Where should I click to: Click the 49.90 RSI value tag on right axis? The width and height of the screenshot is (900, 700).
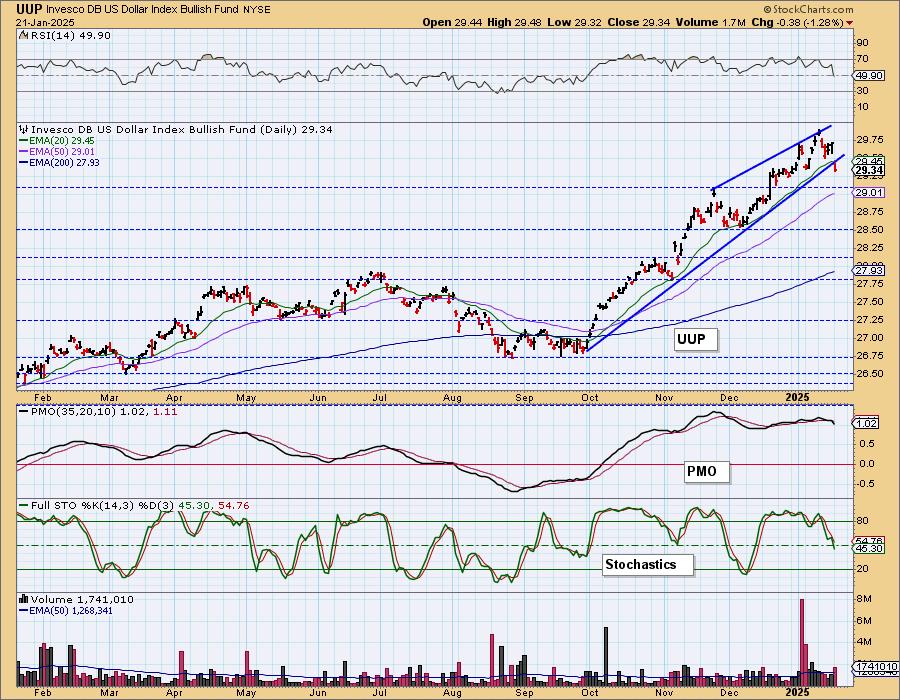click(x=867, y=76)
